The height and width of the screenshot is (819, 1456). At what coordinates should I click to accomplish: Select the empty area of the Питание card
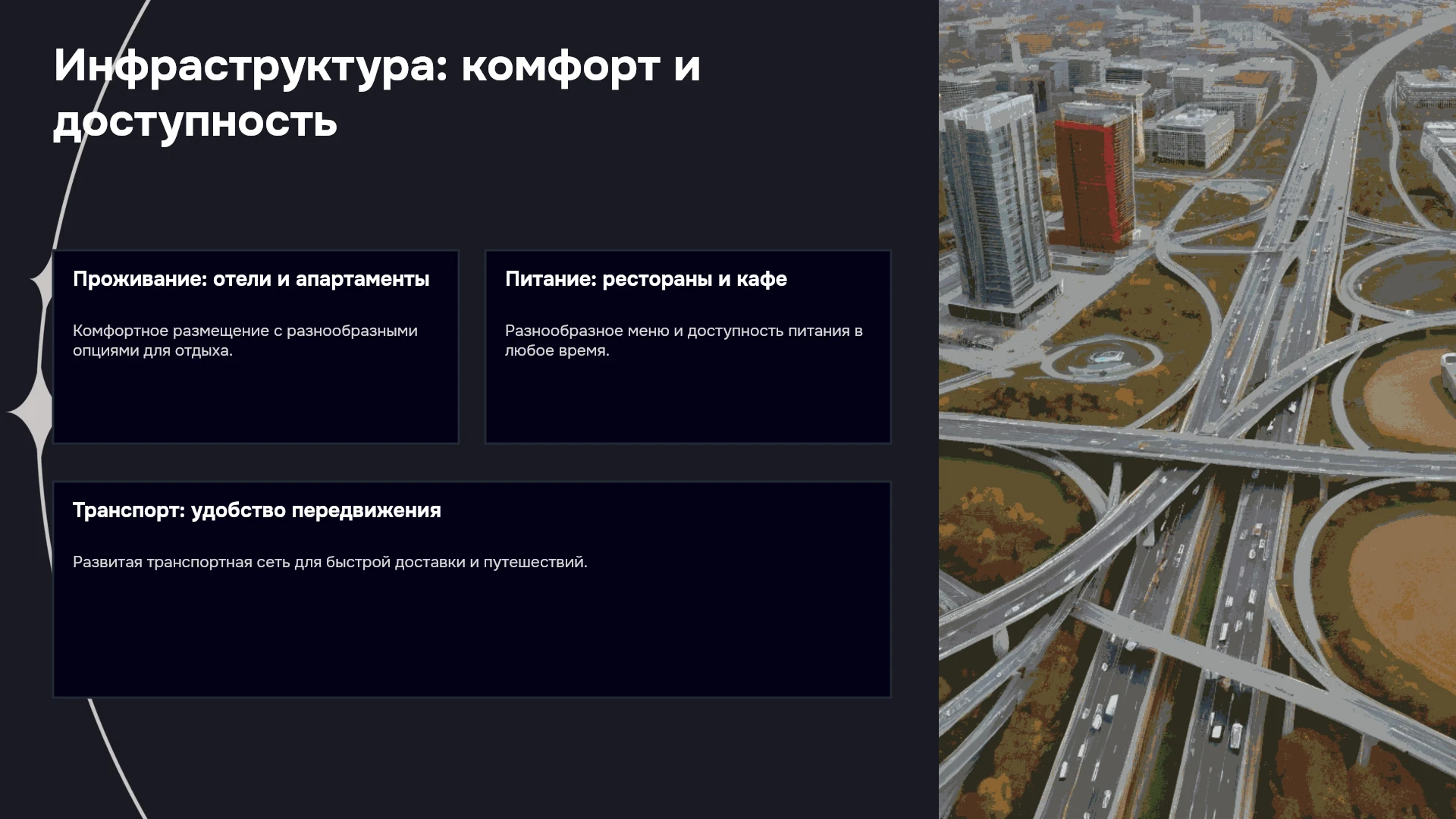688,402
